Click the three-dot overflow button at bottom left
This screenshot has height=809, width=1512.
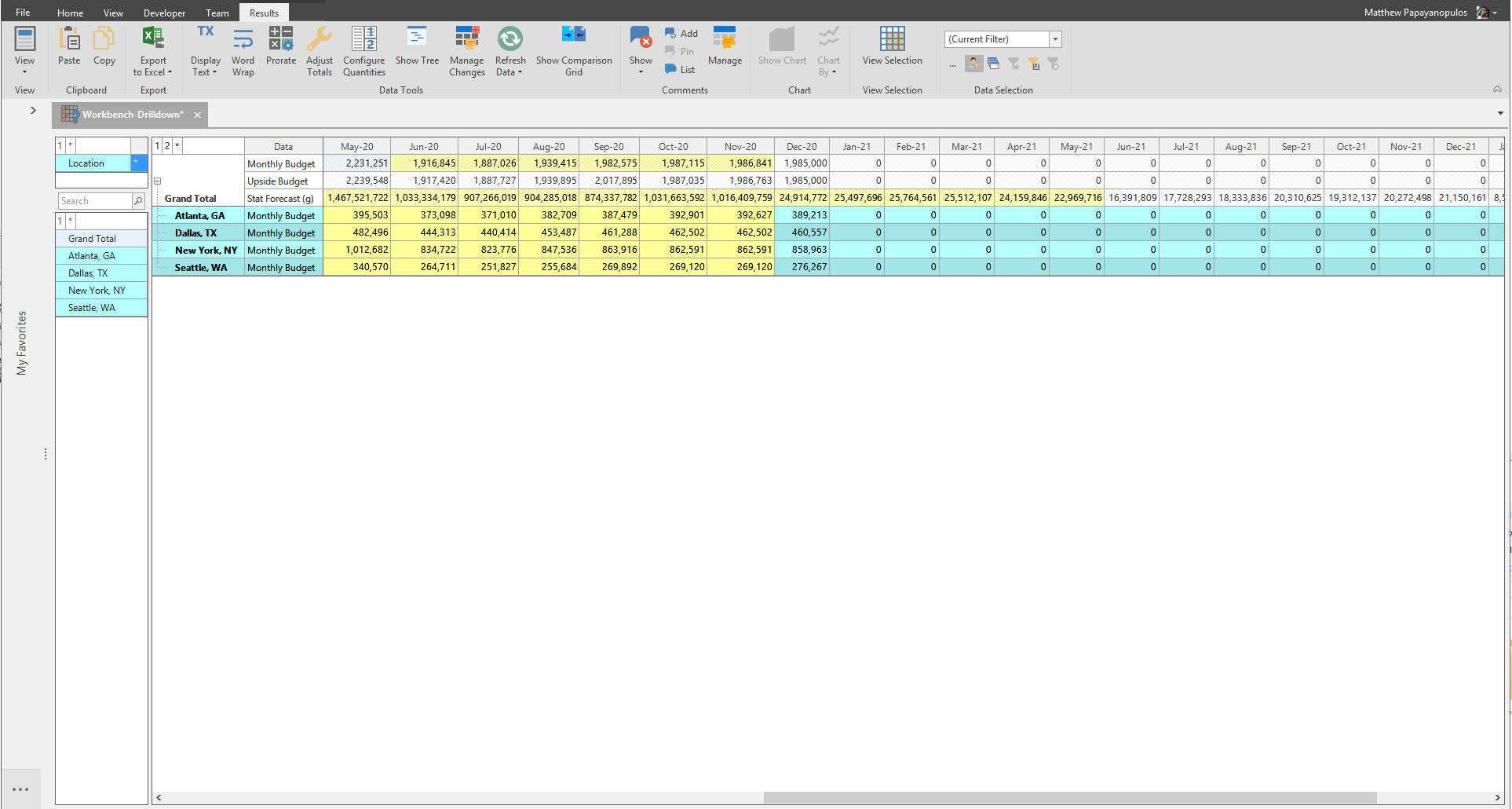pyautogui.click(x=20, y=789)
